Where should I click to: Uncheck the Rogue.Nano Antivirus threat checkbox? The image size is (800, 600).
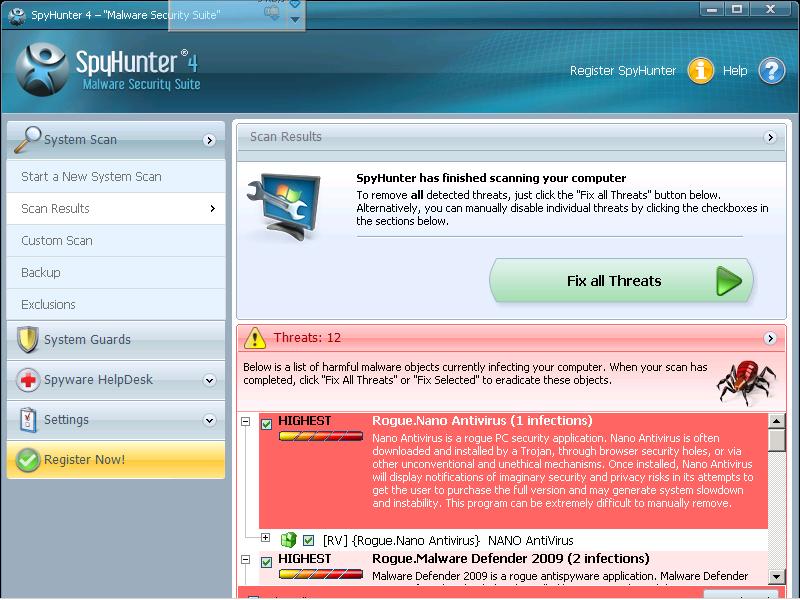(266, 424)
